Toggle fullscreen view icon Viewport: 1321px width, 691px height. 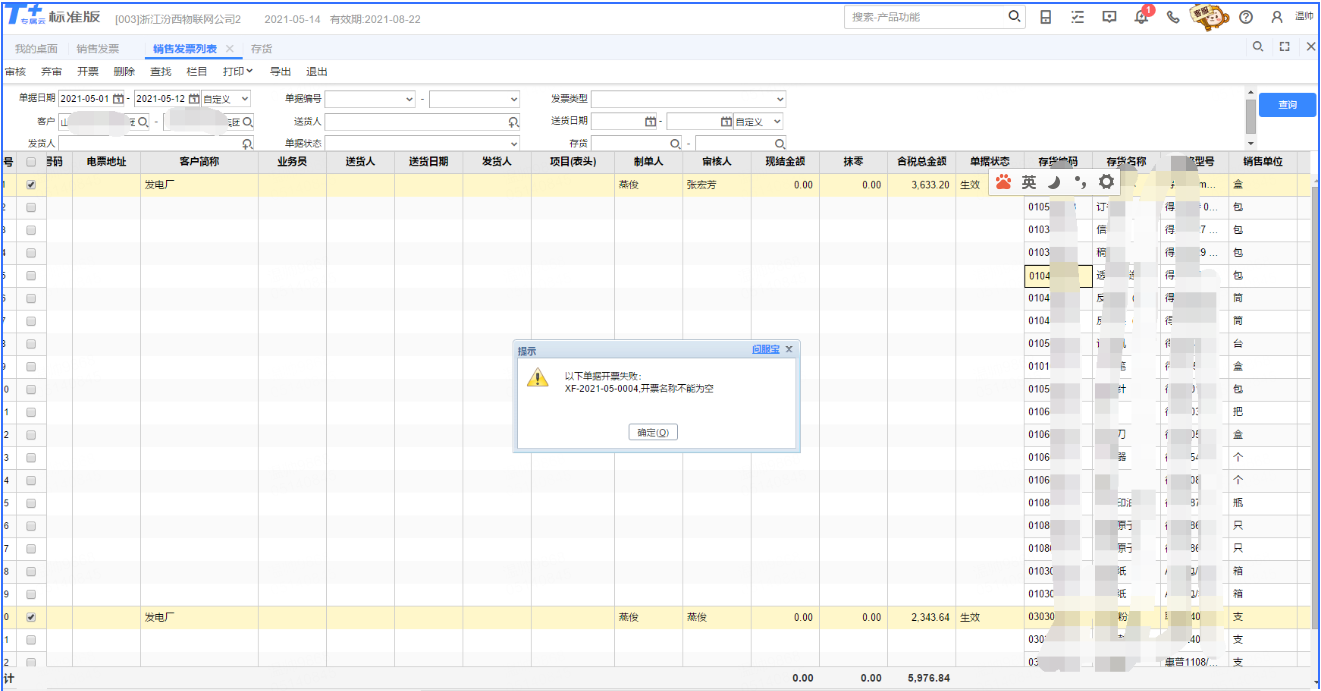click(x=1285, y=47)
